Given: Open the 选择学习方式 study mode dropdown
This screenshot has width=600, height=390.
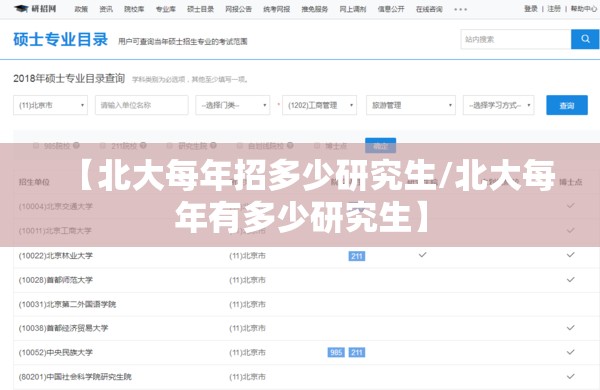Looking at the screenshot, I should coord(499,105).
